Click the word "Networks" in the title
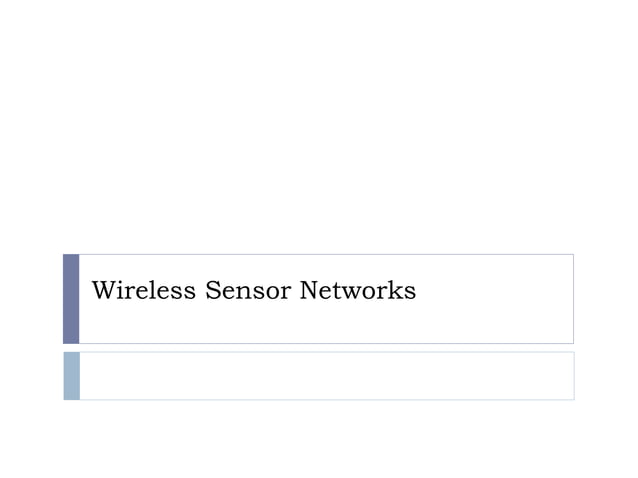 pyautogui.click(x=358, y=291)
